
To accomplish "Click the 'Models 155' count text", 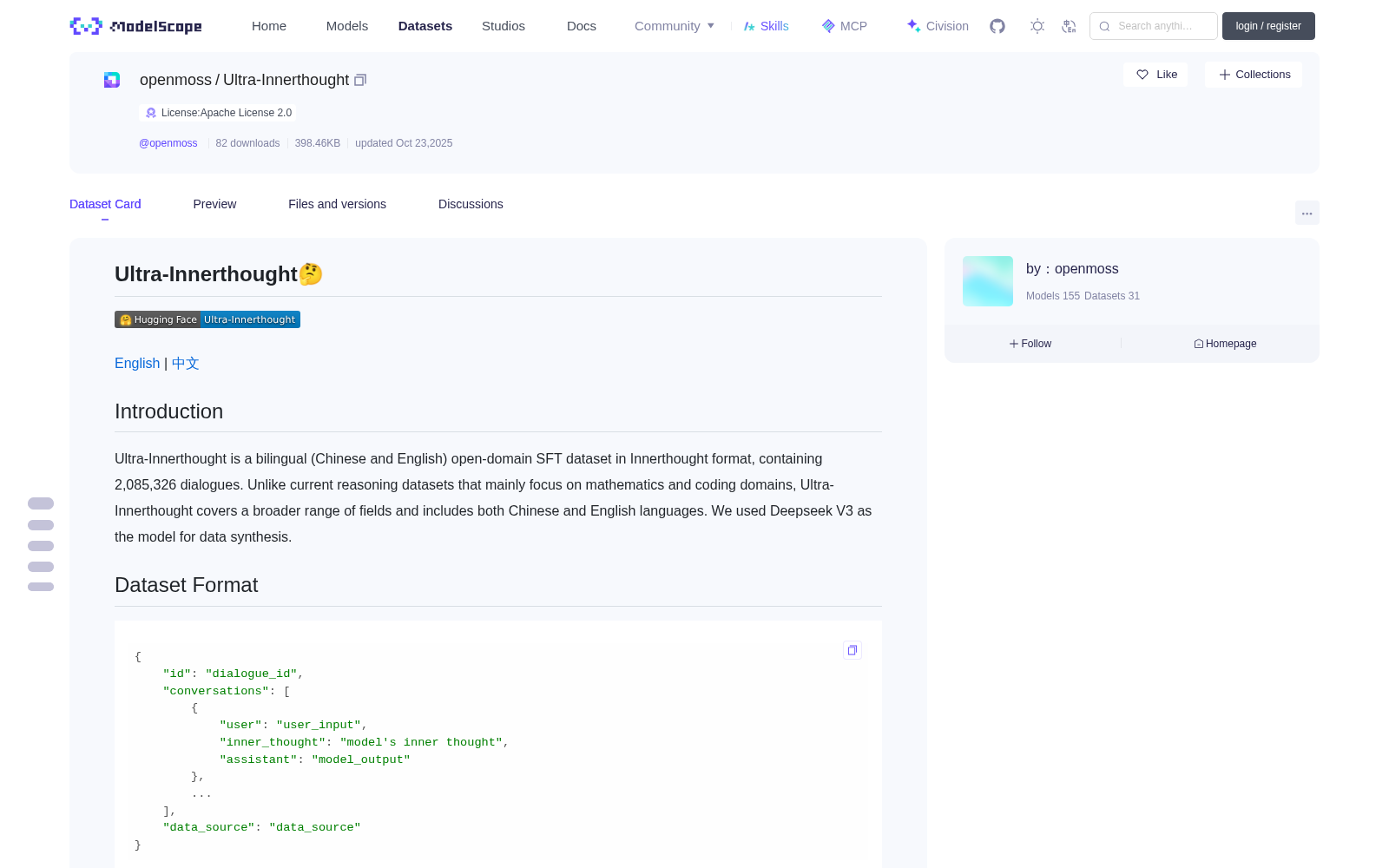I will 1053,296.
